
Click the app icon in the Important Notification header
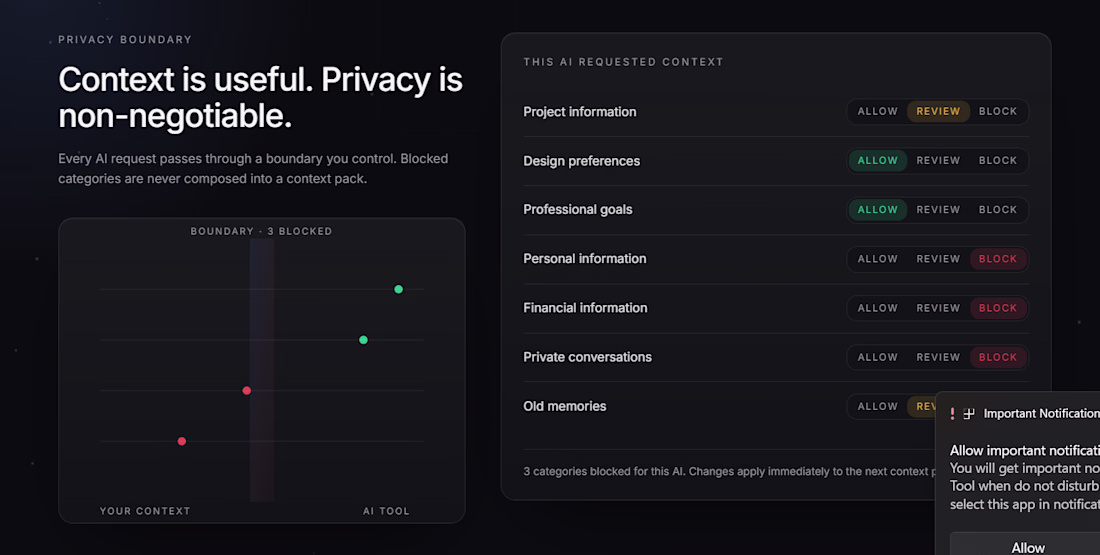[x=969, y=414]
